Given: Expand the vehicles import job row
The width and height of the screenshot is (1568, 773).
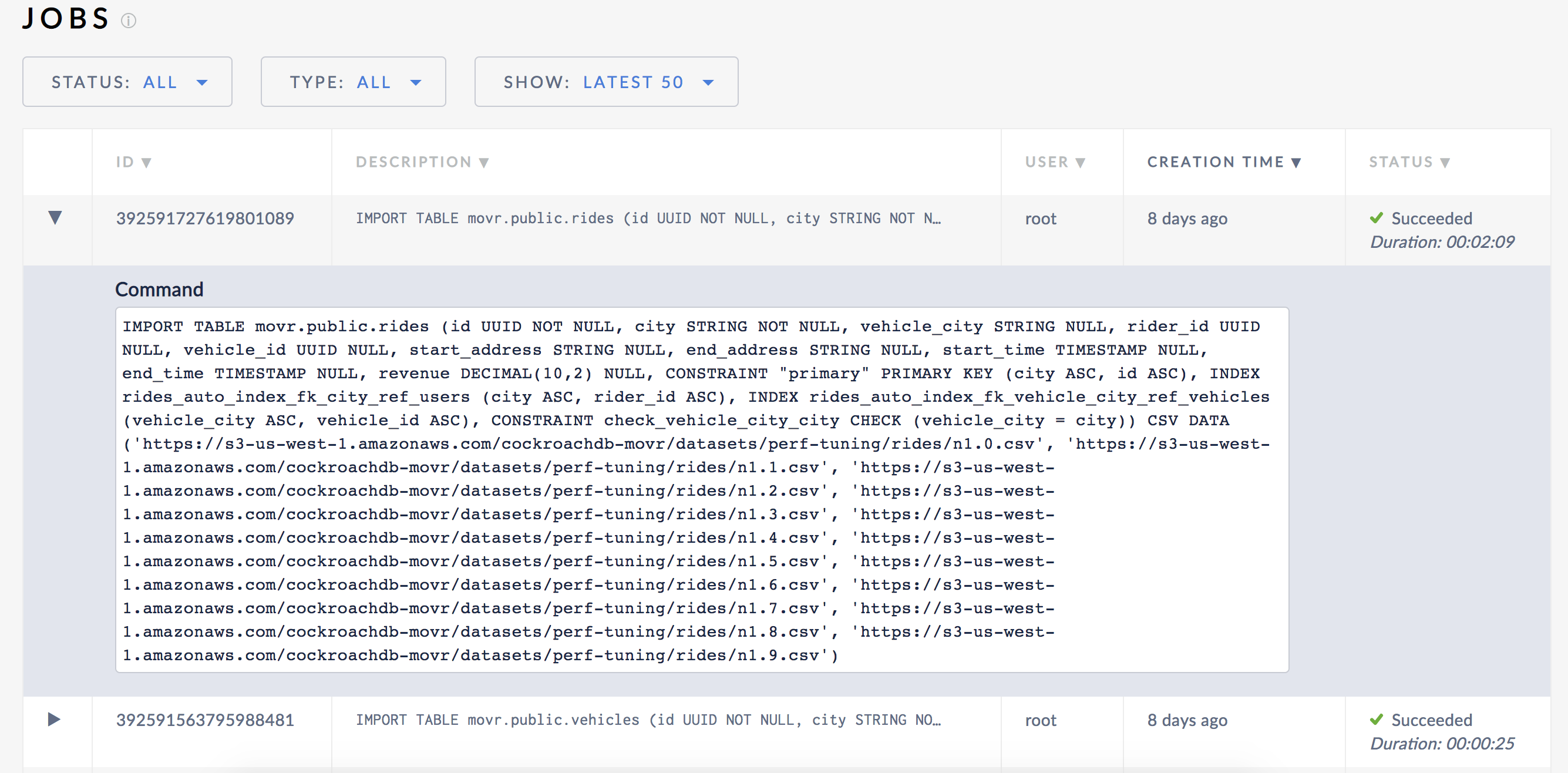Looking at the screenshot, I should click(x=54, y=720).
